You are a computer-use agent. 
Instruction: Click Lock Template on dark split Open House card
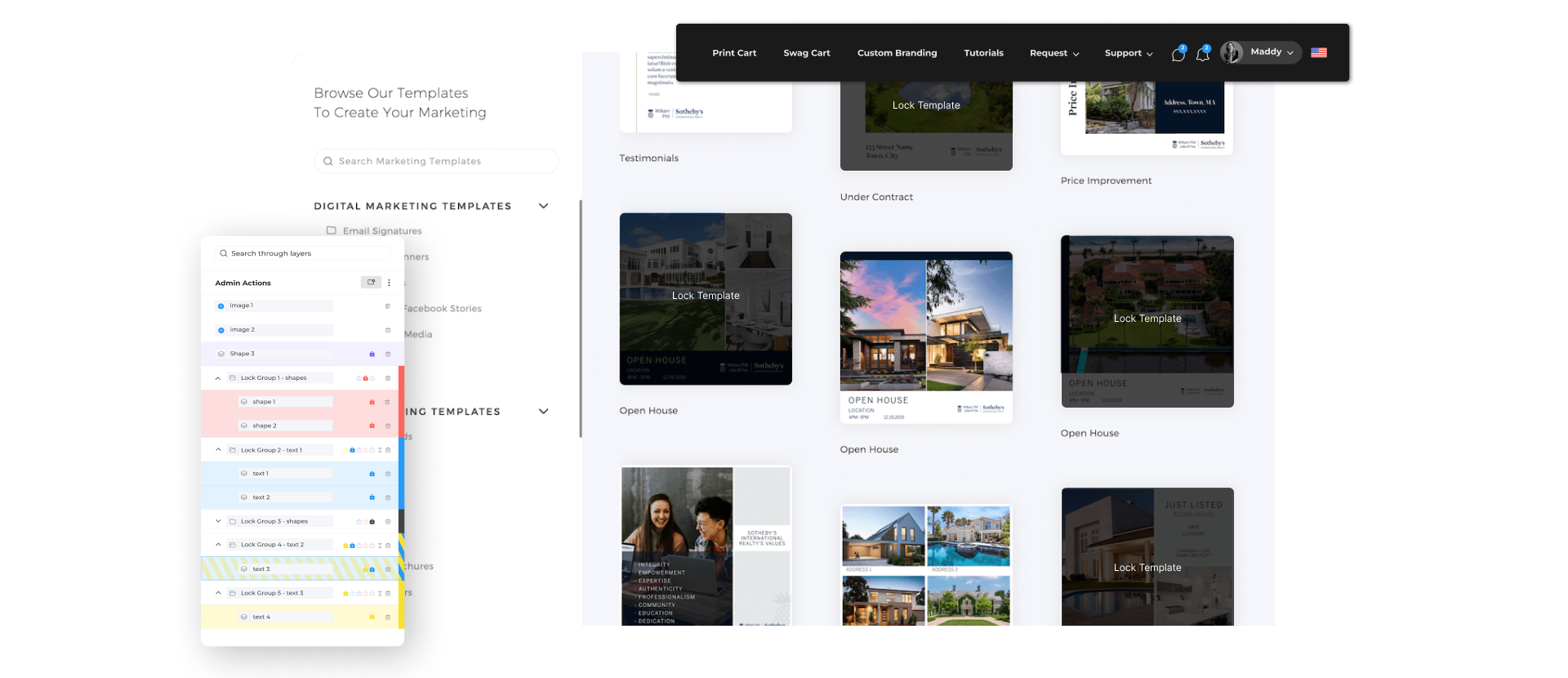pos(706,296)
